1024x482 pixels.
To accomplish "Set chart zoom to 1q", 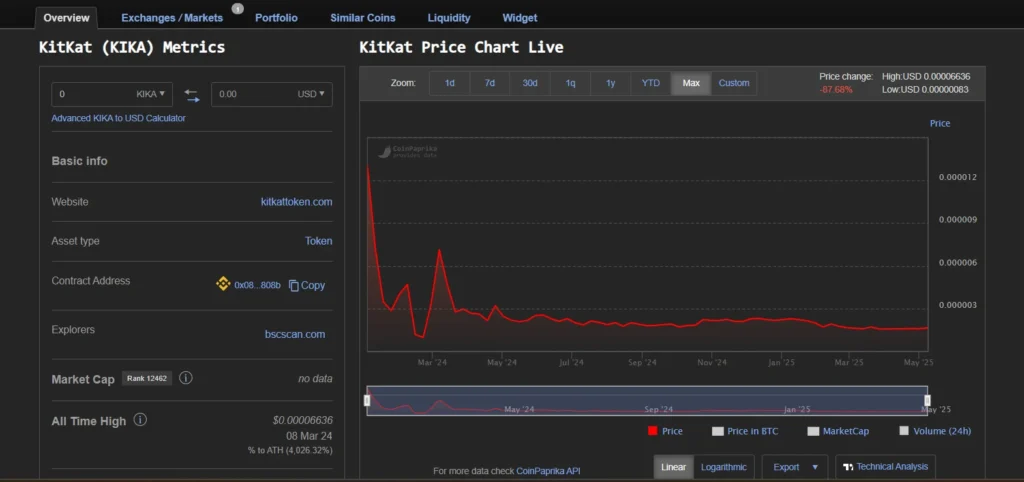I will click(x=570, y=83).
